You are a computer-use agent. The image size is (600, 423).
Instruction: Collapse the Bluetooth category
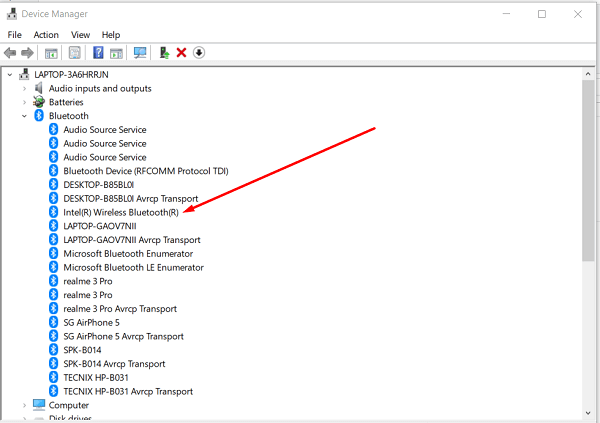click(24, 116)
